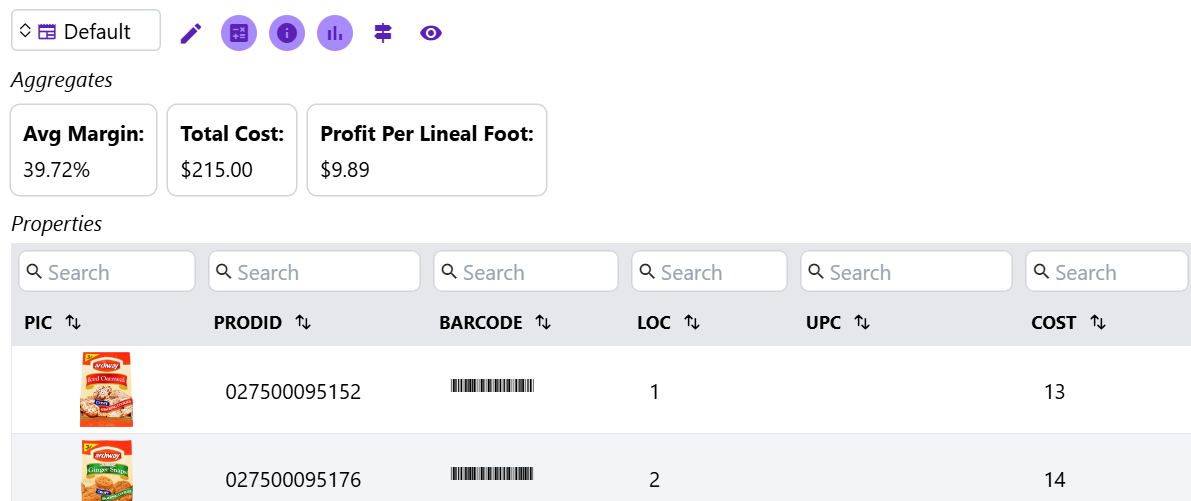Click the Profit Per Lineal Foot card
Image resolution: width=1191 pixels, height=501 pixels.
(x=427, y=150)
